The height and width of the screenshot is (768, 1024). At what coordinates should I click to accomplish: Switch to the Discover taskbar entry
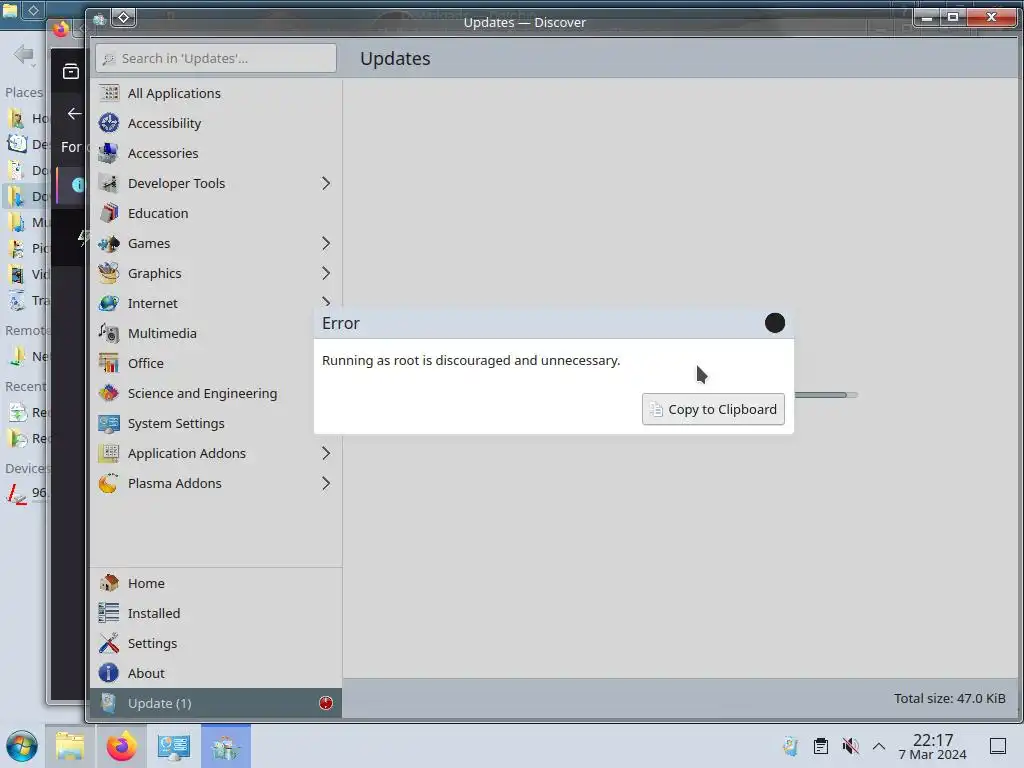pyautogui.click(x=226, y=746)
